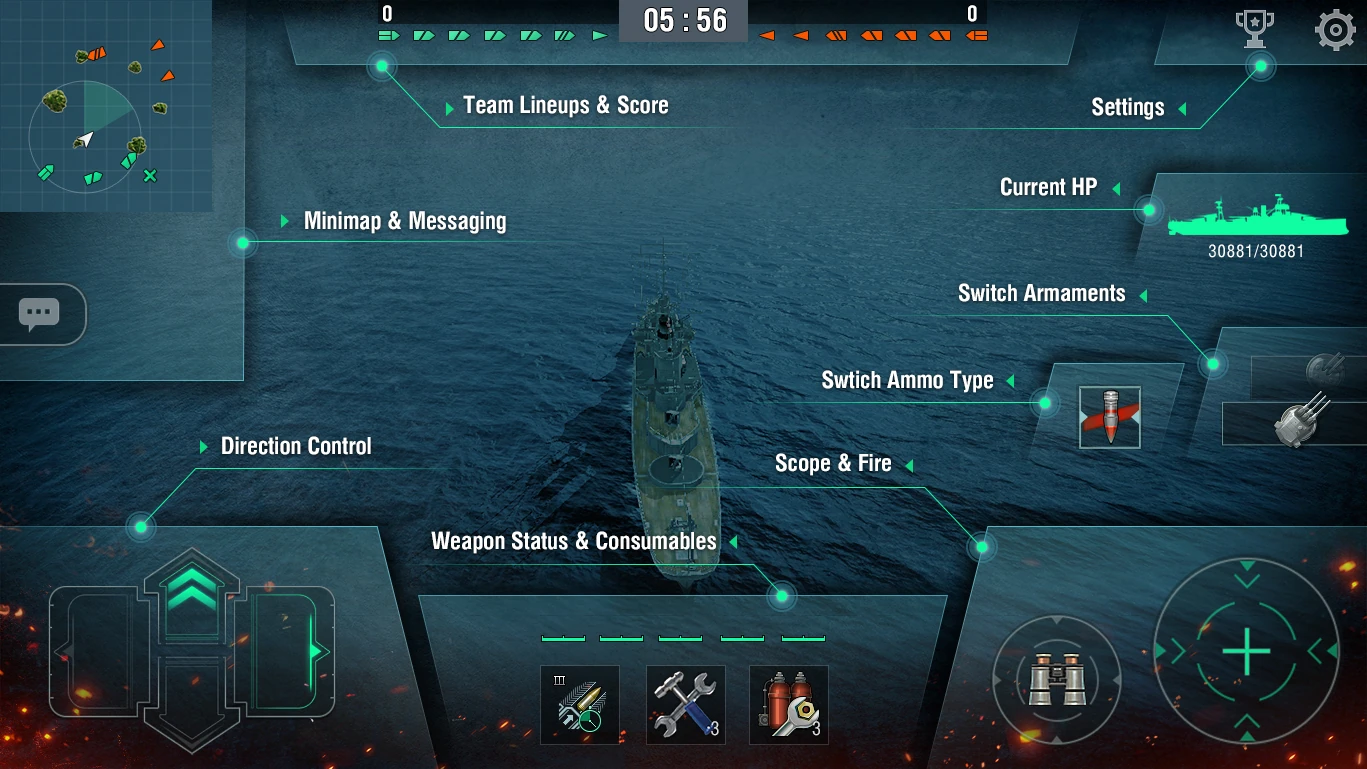Fire using the crosshair button
This screenshot has width=1367, height=769.
click(1246, 652)
